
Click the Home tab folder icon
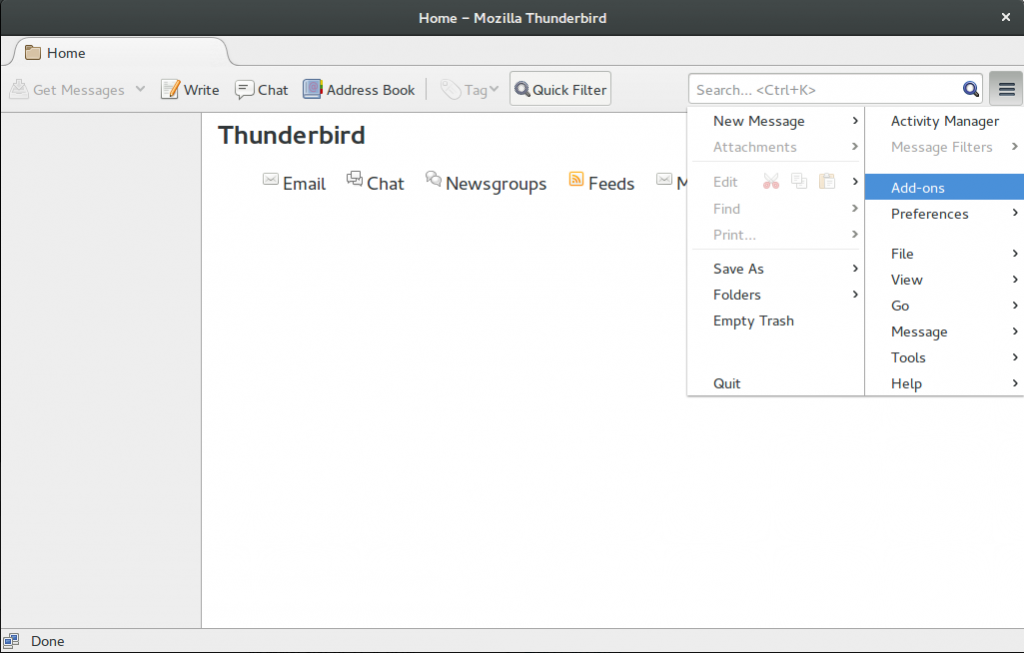[x=33, y=53]
